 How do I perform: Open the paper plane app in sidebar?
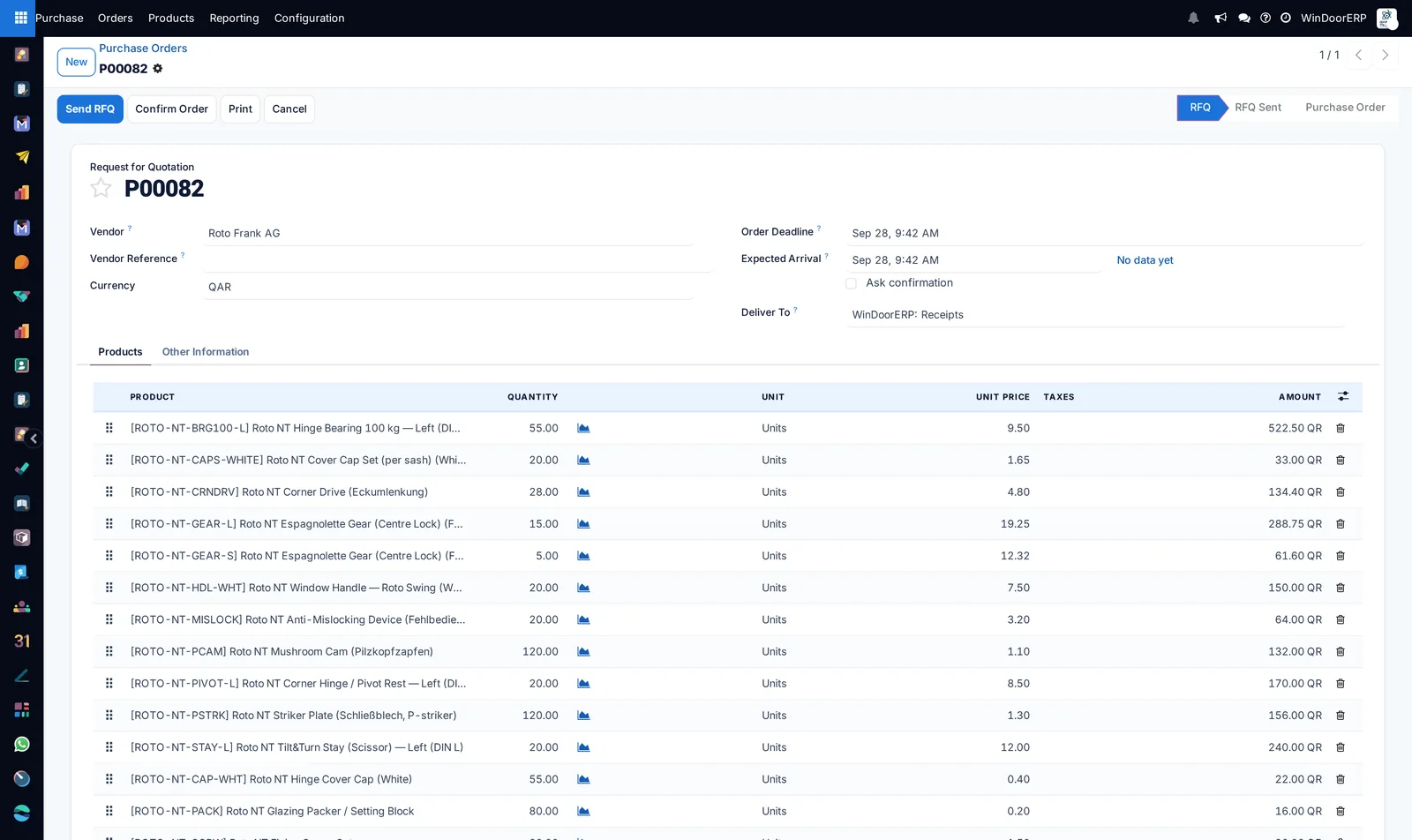(22, 157)
